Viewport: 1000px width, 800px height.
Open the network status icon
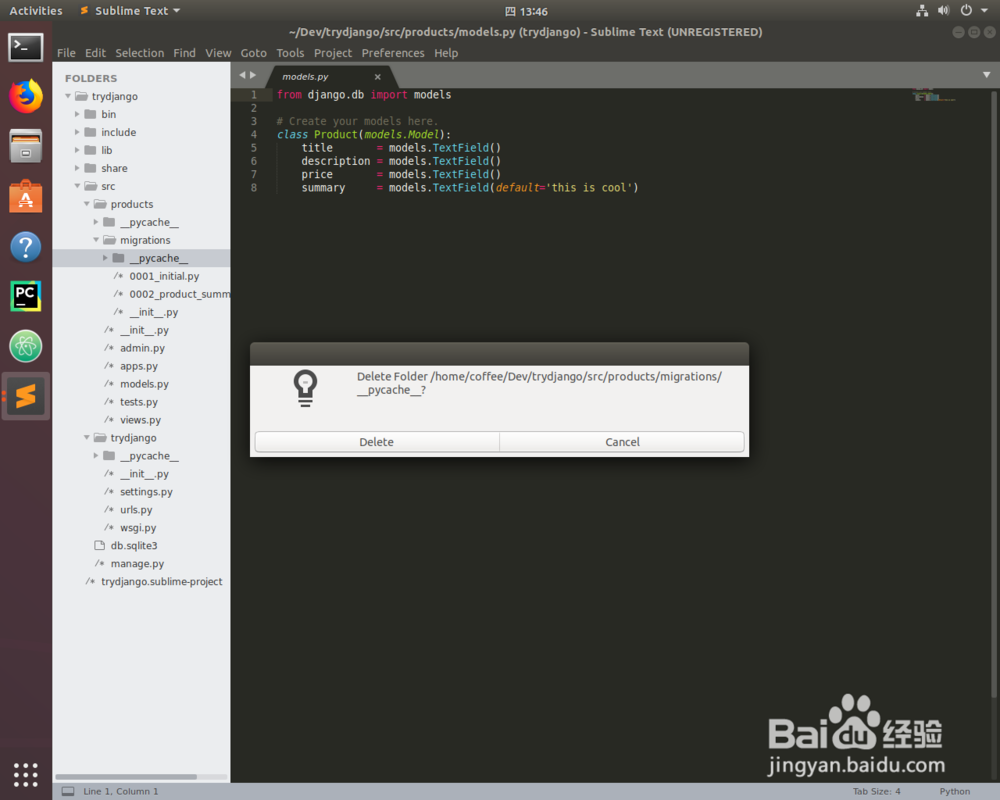coord(922,11)
